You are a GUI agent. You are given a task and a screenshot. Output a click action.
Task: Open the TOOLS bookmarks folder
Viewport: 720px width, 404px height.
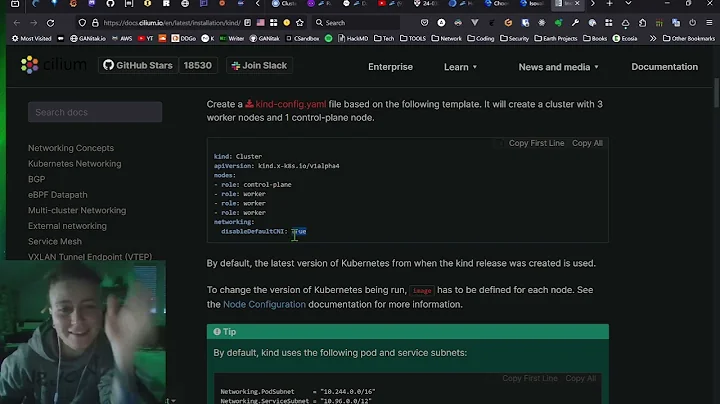click(x=413, y=39)
